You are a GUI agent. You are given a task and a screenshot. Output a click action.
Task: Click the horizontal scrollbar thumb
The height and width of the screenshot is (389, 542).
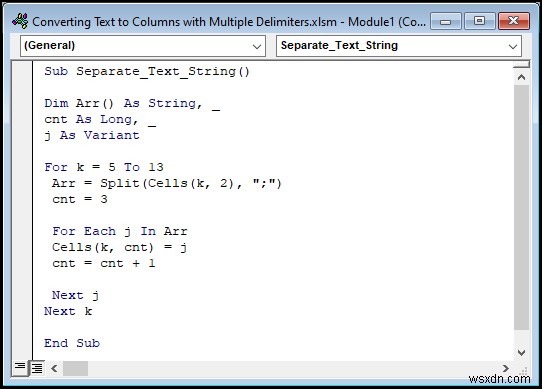[75, 368]
